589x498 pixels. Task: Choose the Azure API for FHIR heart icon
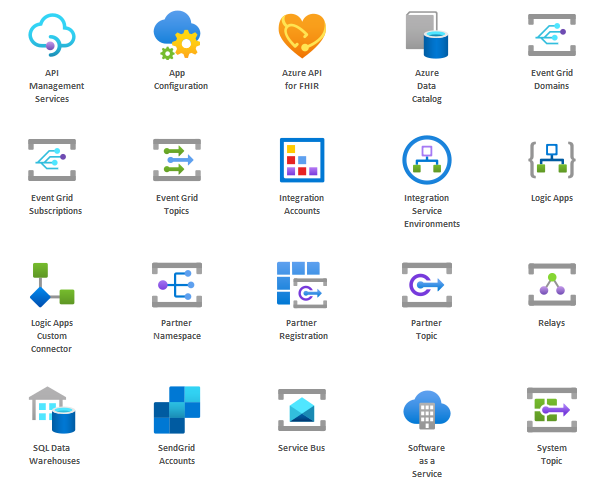(302, 36)
